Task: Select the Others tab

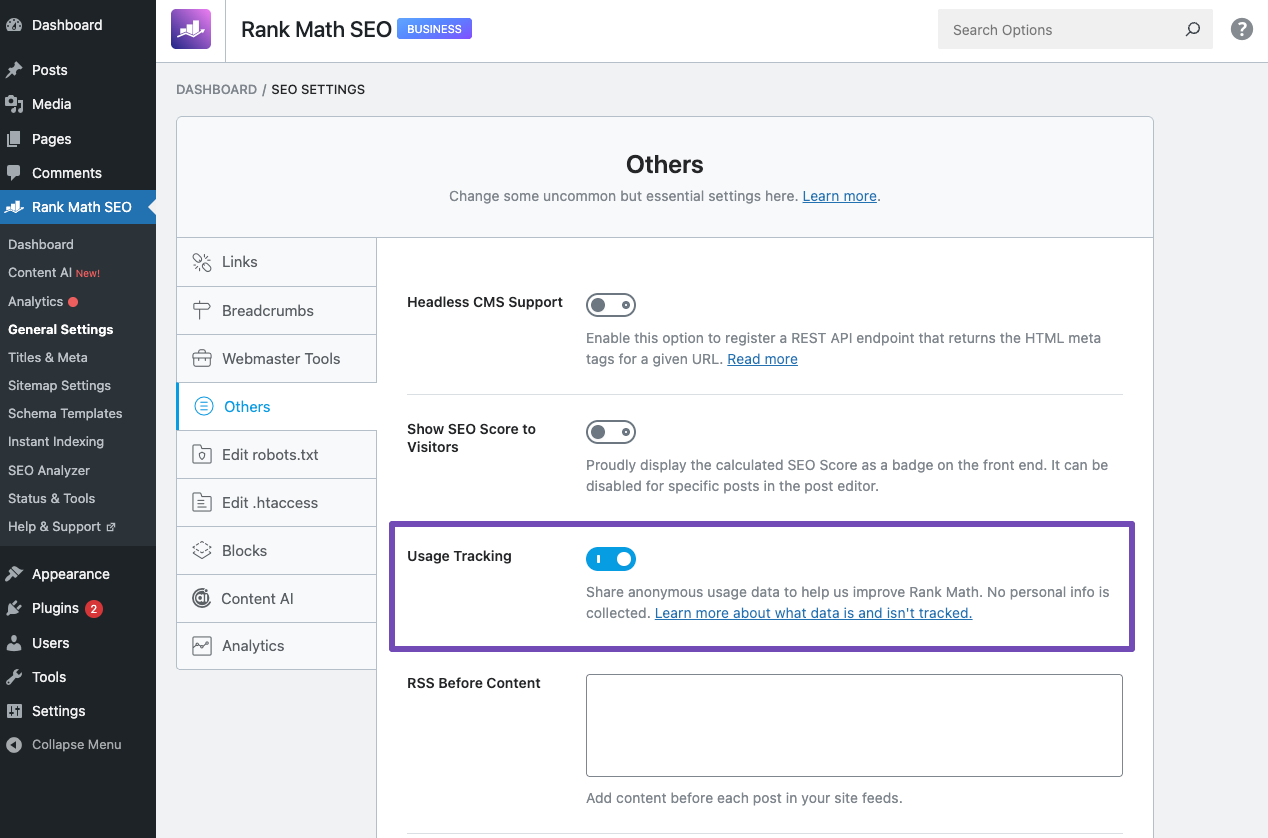Action: point(277,407)
